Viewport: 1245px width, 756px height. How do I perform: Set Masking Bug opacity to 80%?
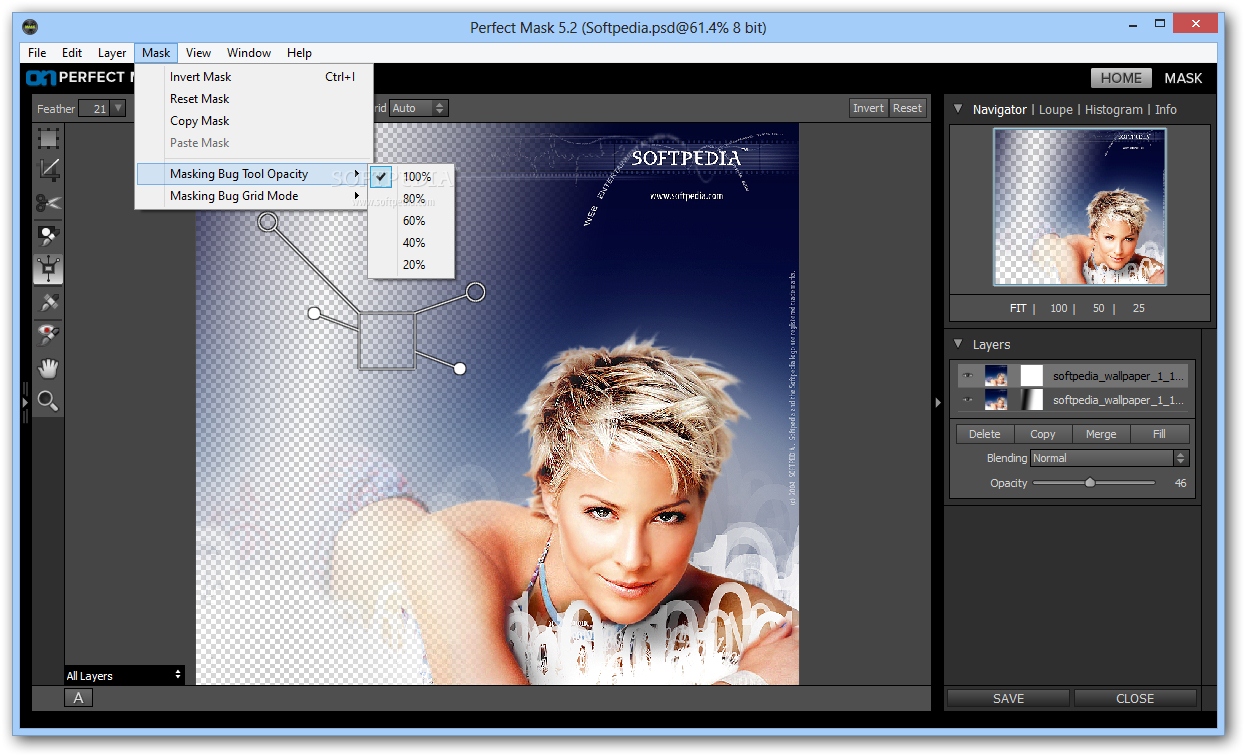coord(411,199)
